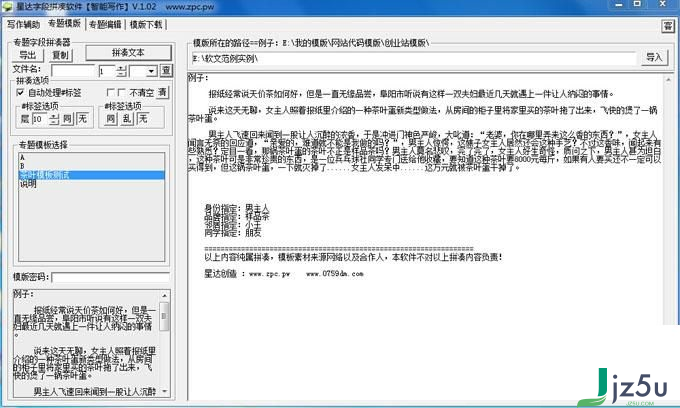This screenshot has height=408, width=680.
Task: Click the 例子: heading in the main text area
Action: pyautogui.click(x=198, y=78)
